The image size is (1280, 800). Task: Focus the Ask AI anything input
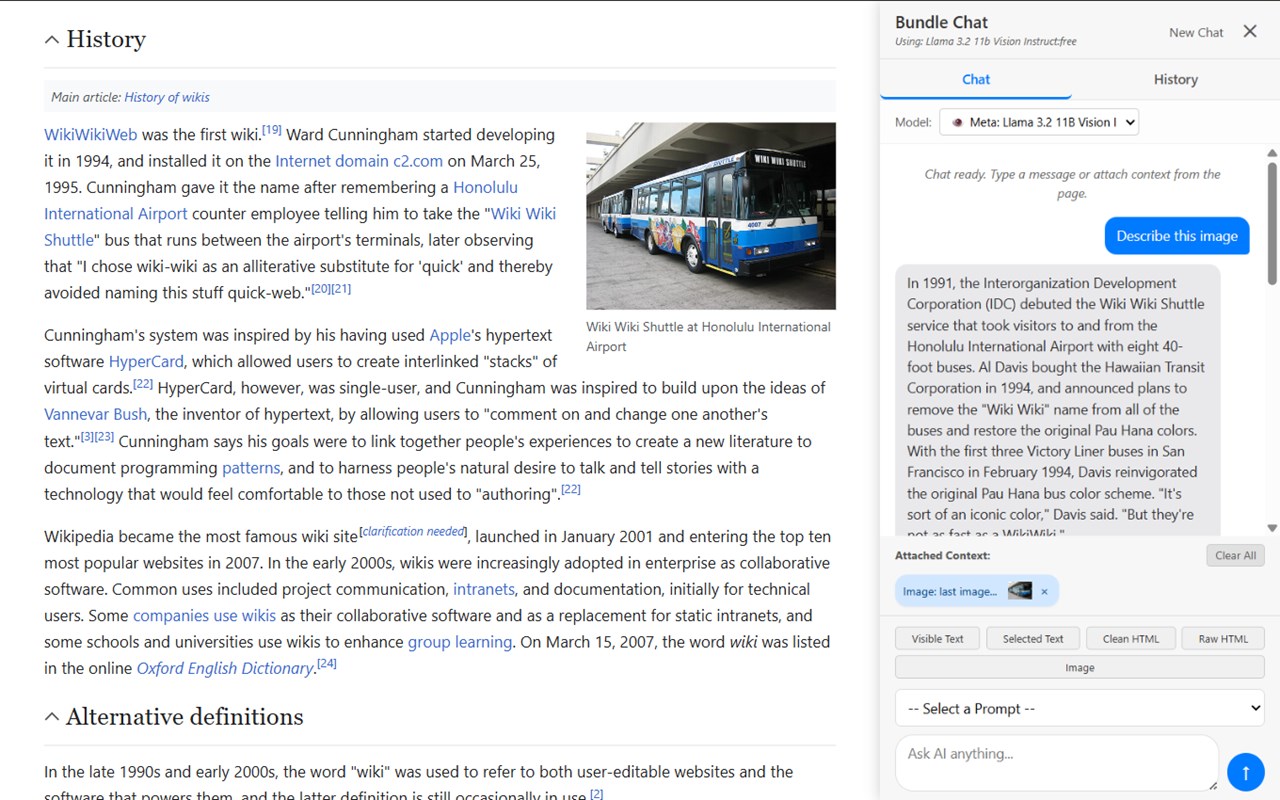coord(1057,763)
